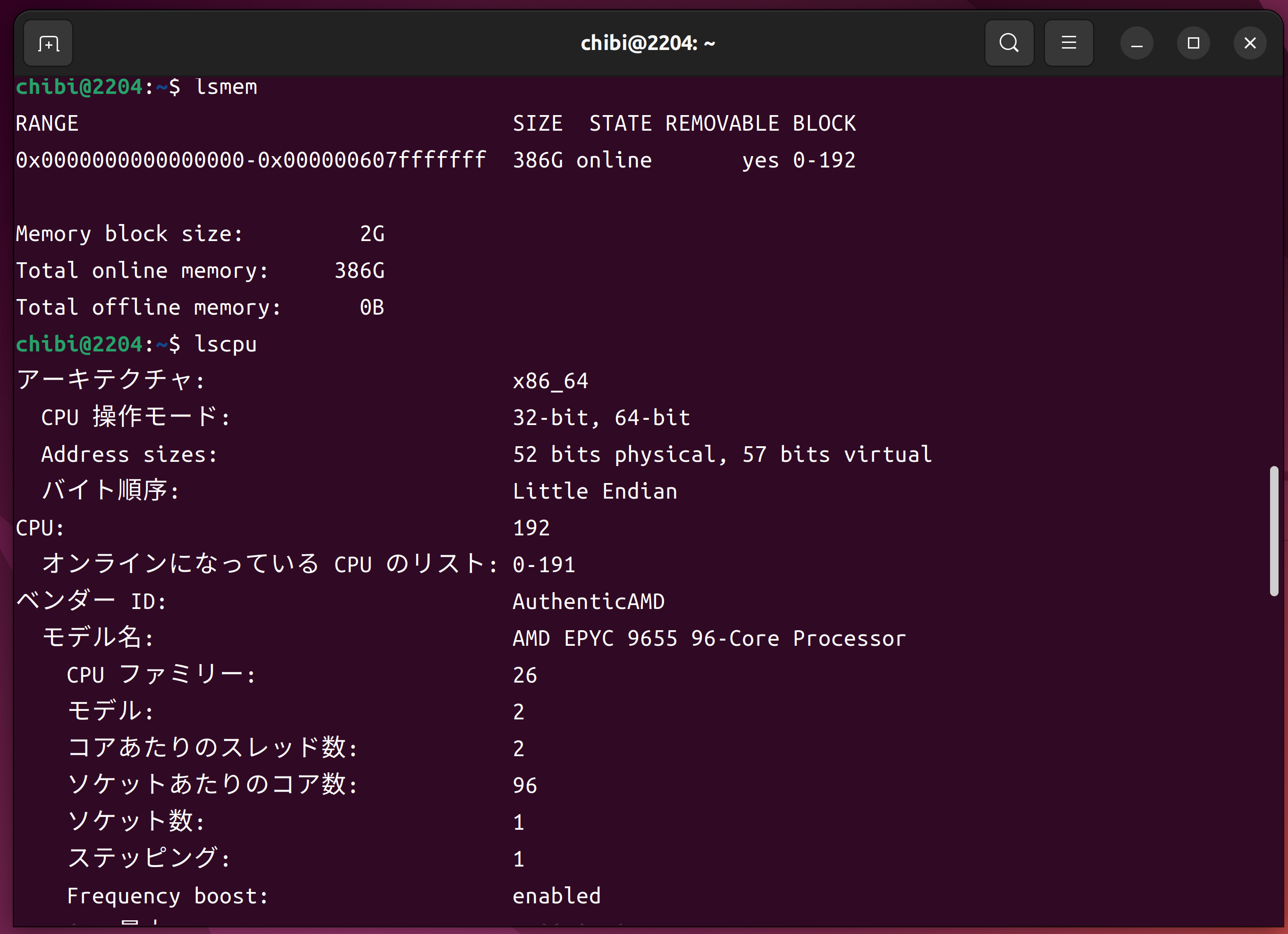Click the x86_64 architecture value
Viewport: 1288px width, 934px height.
pyautogui.click(x=550, y=381)
